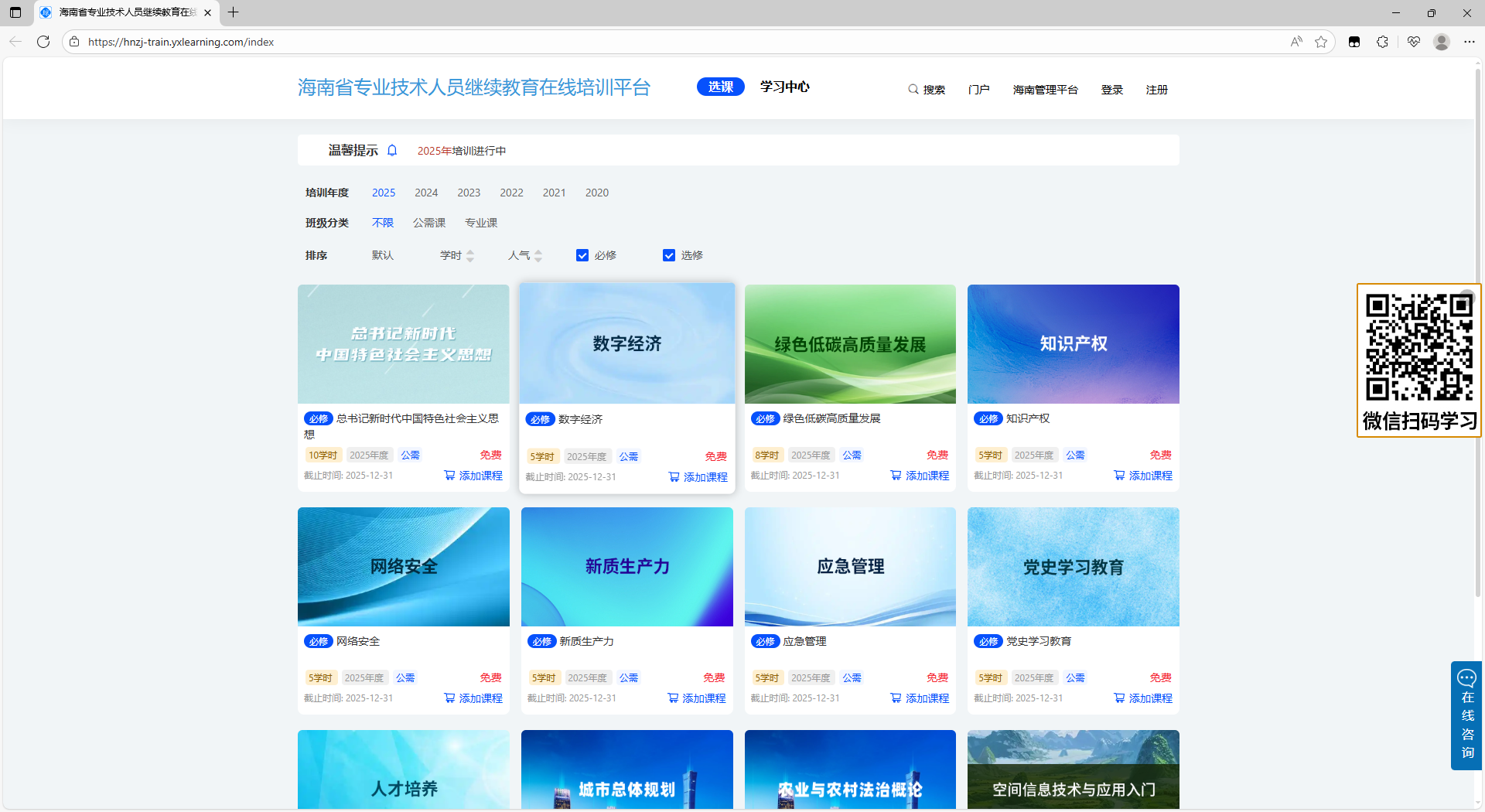Add page to favorites star icon
Viewport: 1485px width, 812px height.
click(x=1321, y=42)
